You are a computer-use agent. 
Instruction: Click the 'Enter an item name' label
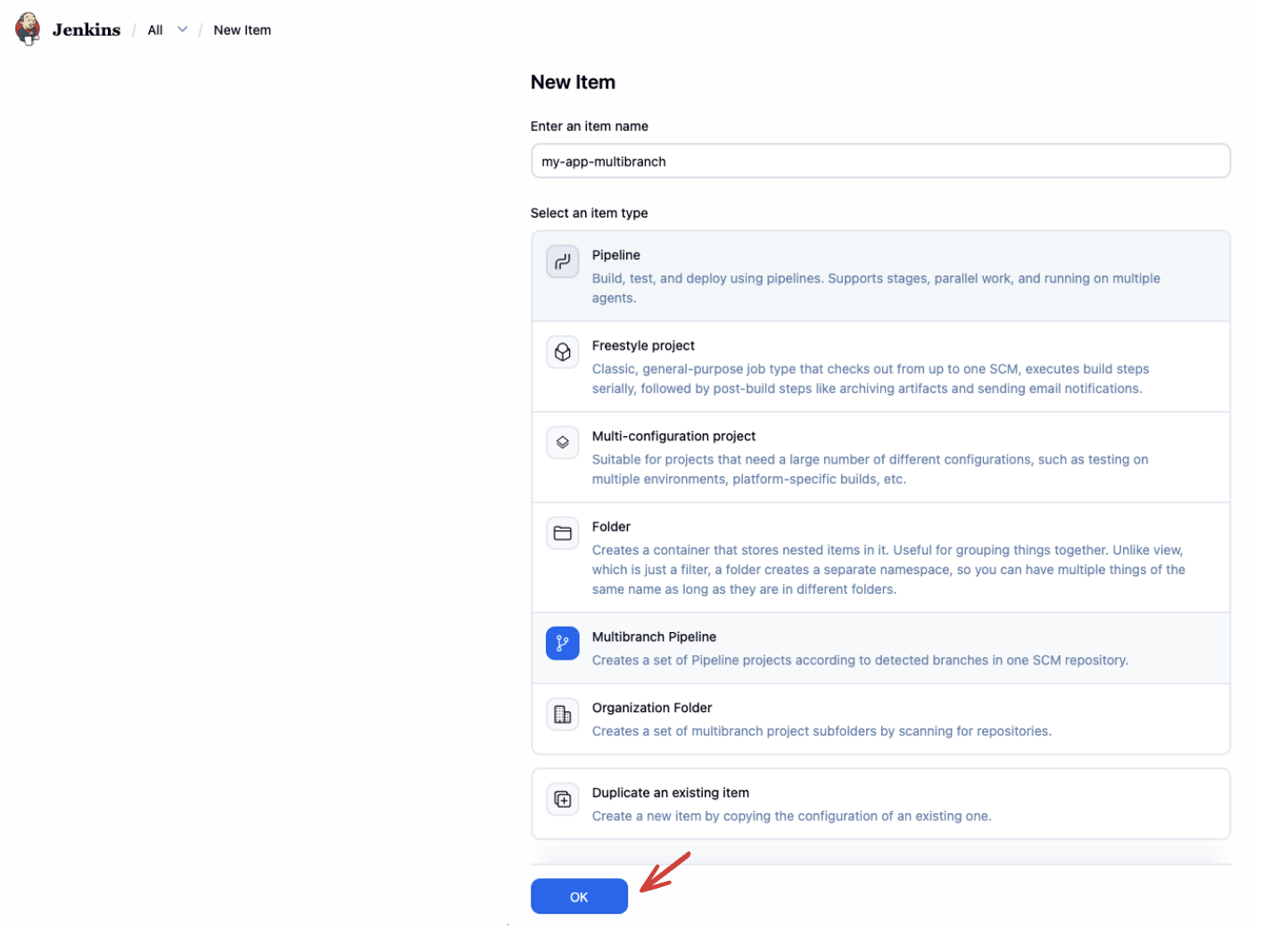coord(590,127)
